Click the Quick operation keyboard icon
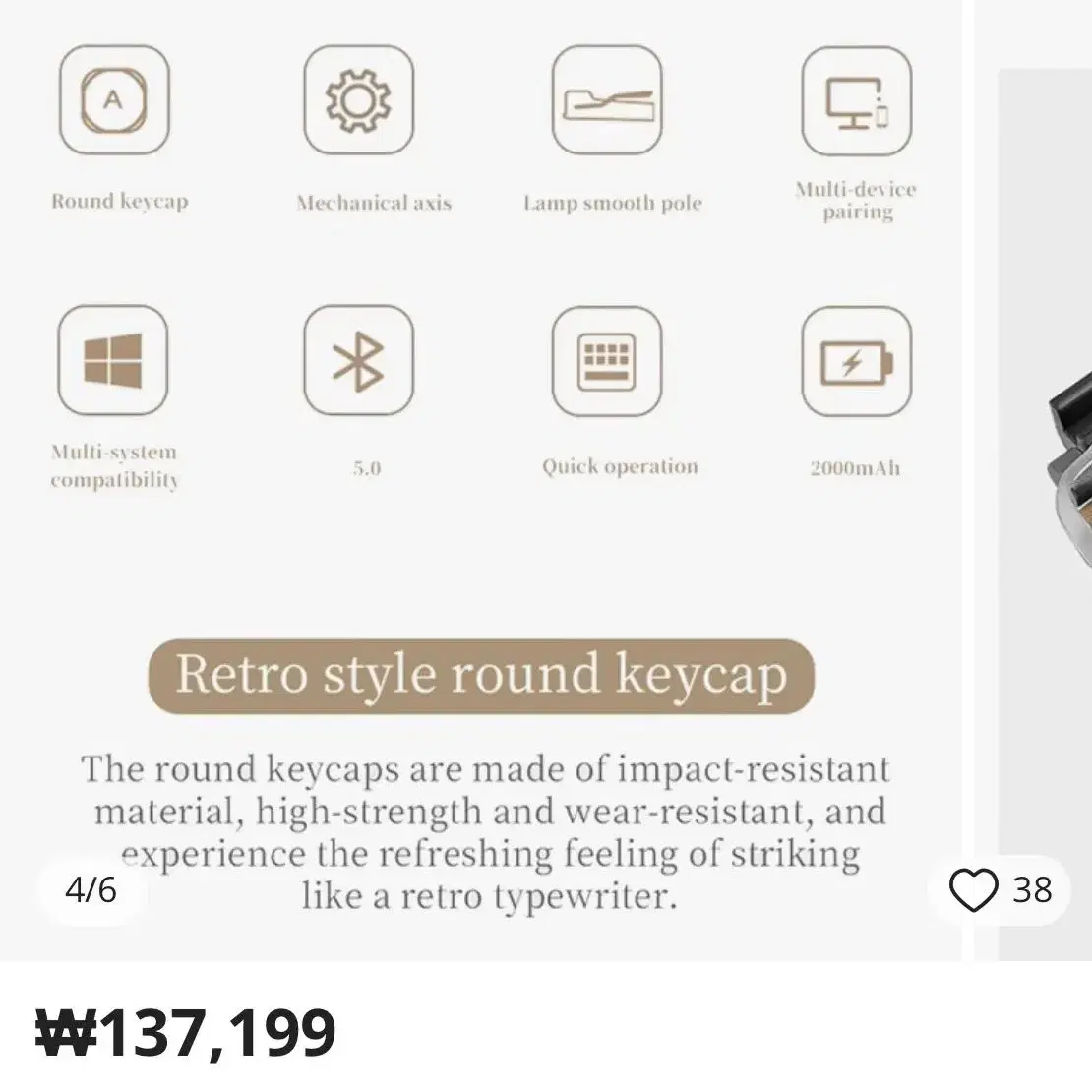1092x1092 pixels. [x=607, y=361]
